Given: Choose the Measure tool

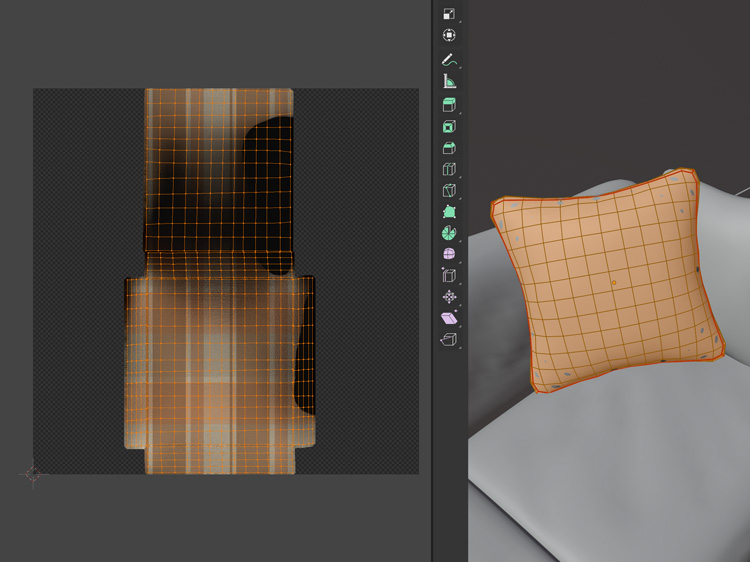Looking at the screenshot, I should point(449,82).
